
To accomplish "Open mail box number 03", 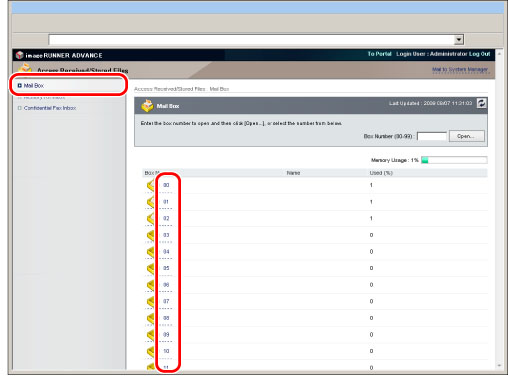I will coord(166,235).
